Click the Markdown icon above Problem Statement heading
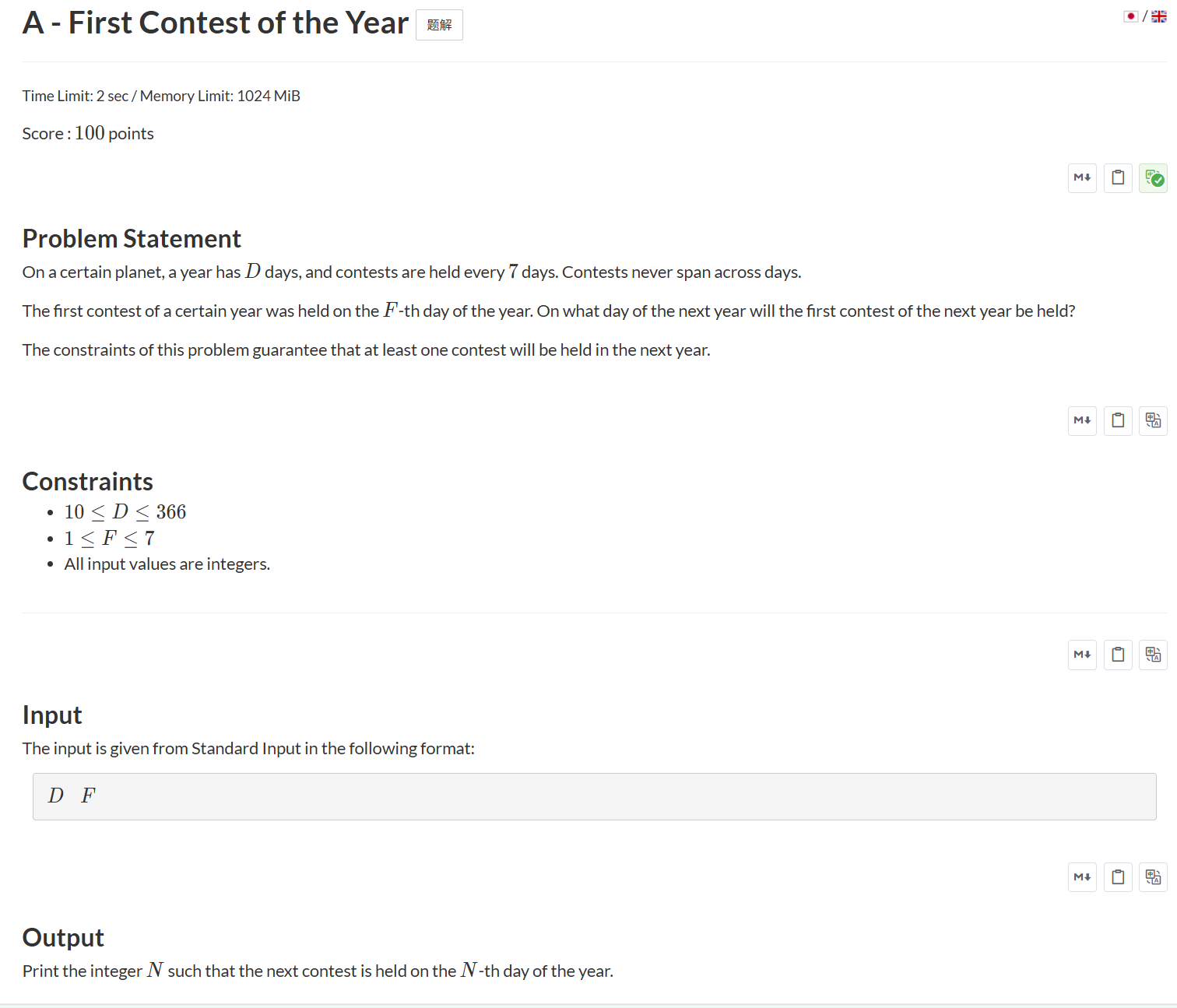This screenshot has height=1008, width=1177. tap(1082, 177)
